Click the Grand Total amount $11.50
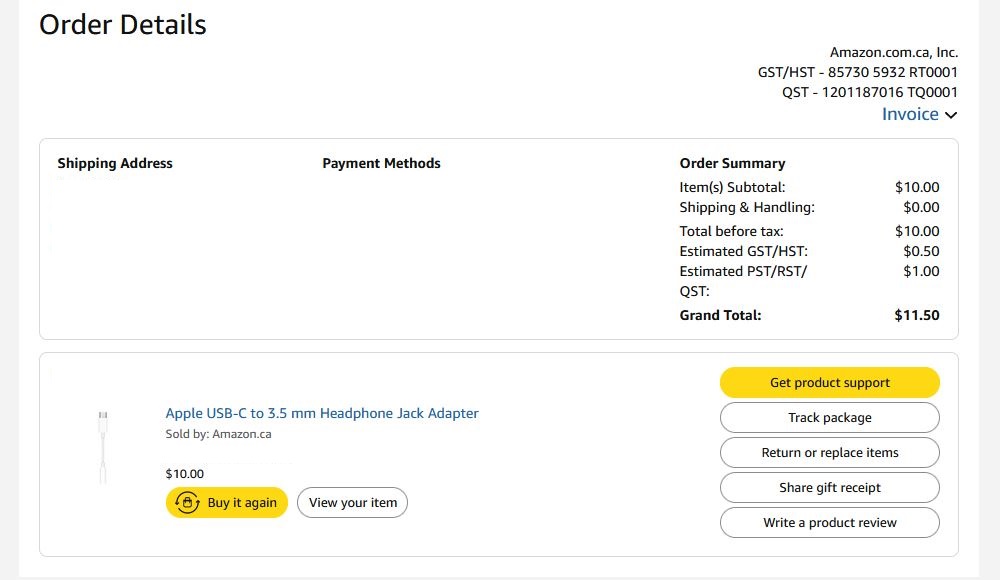Image resolution: width=1000 pixels, height=580 pixels. click(x=916, y=315)
